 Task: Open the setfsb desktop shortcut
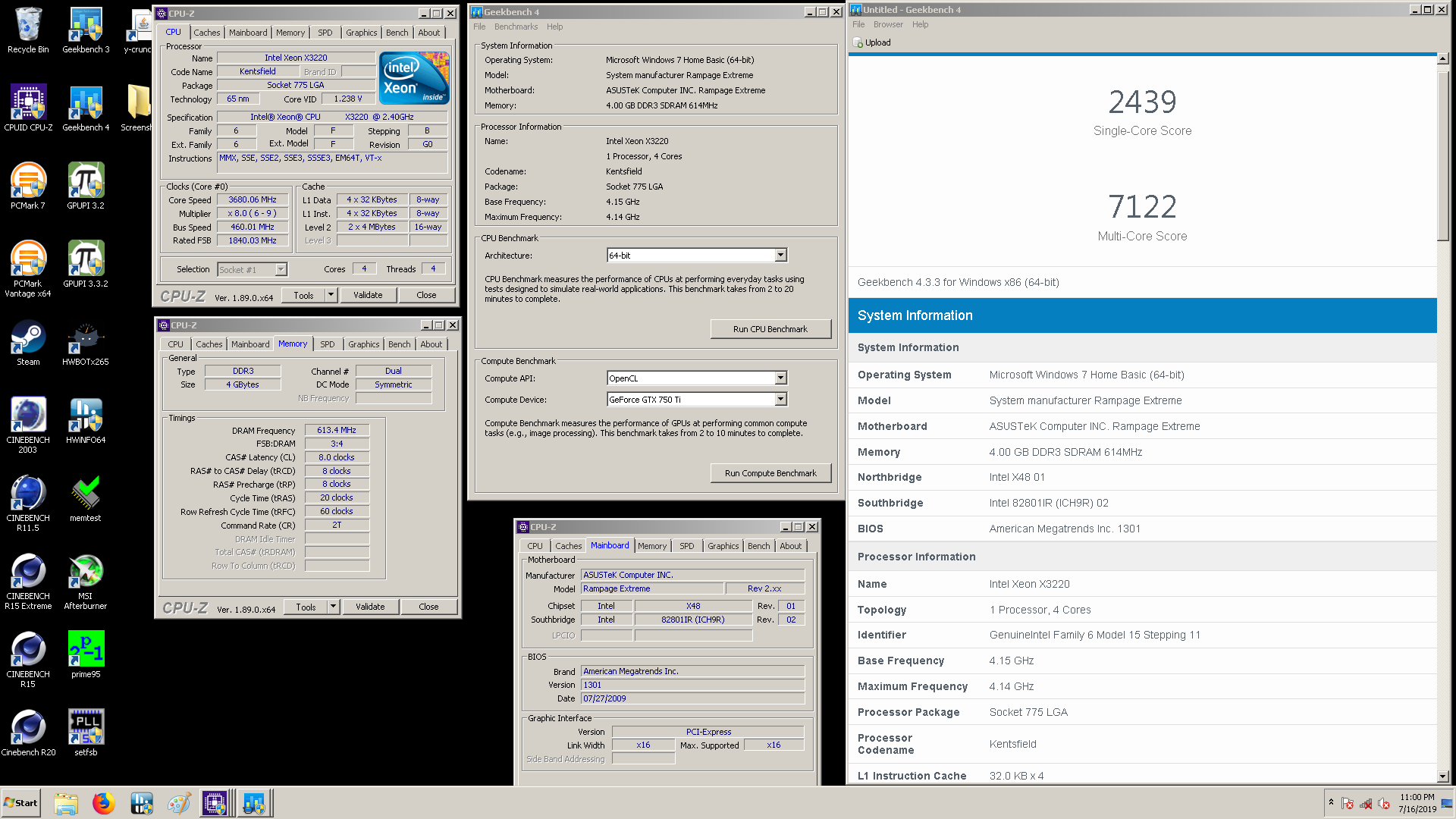point(86,733)
